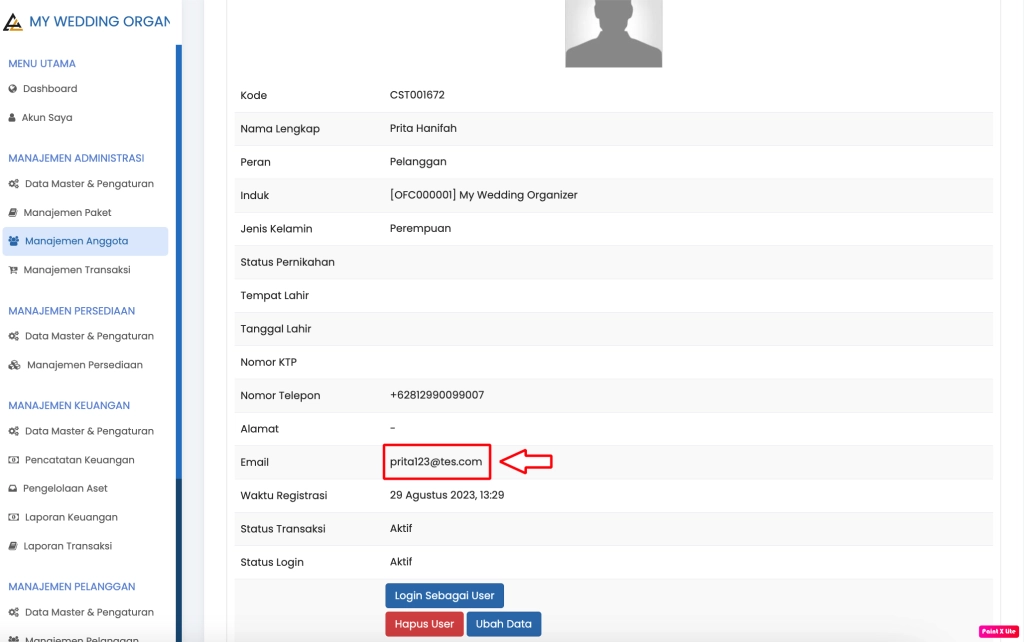This screenshot has height=642, width=1024.
Task: Select Data Master & Pengaturan under Manajemen Pelanggan
Action: [x=90, y=611]
